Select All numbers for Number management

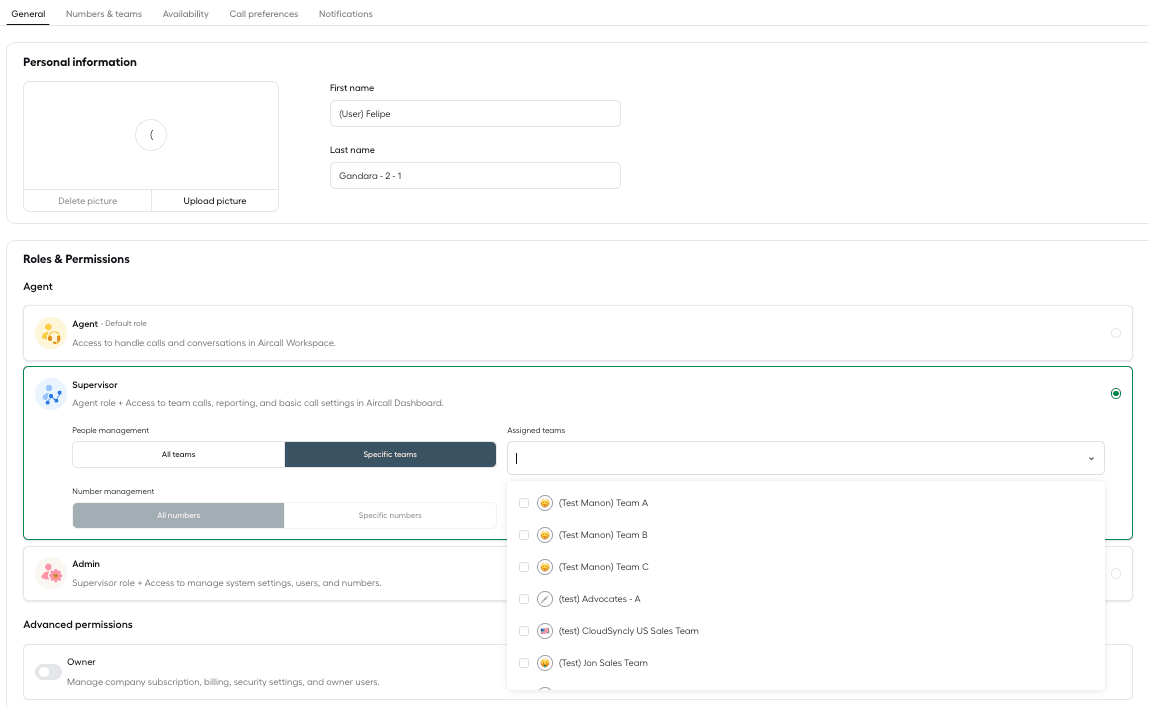pyautogui.click(x=179, y=516)
